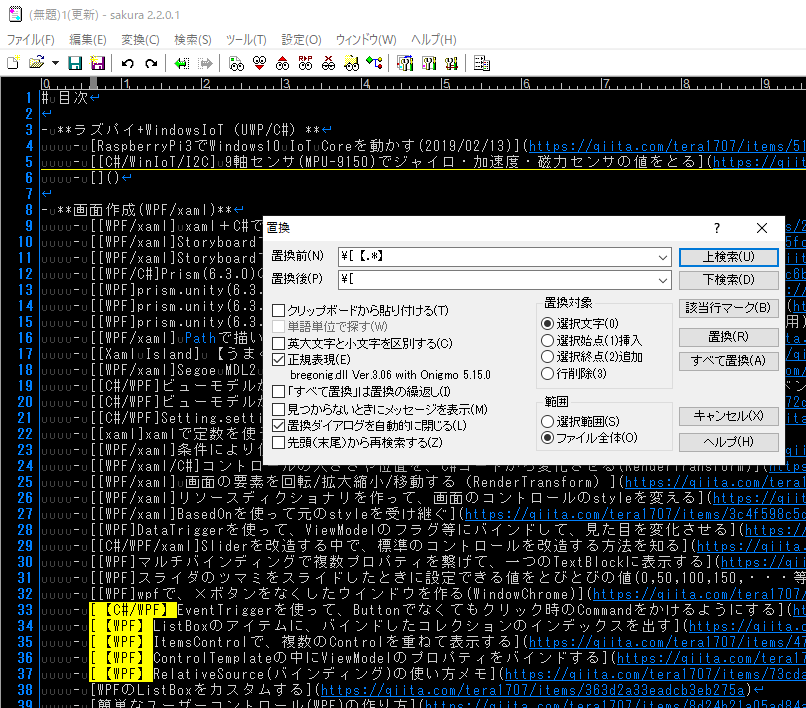Click the 上検索(U) button
This screenshot has width=806, height=708.
pos(728,257)
